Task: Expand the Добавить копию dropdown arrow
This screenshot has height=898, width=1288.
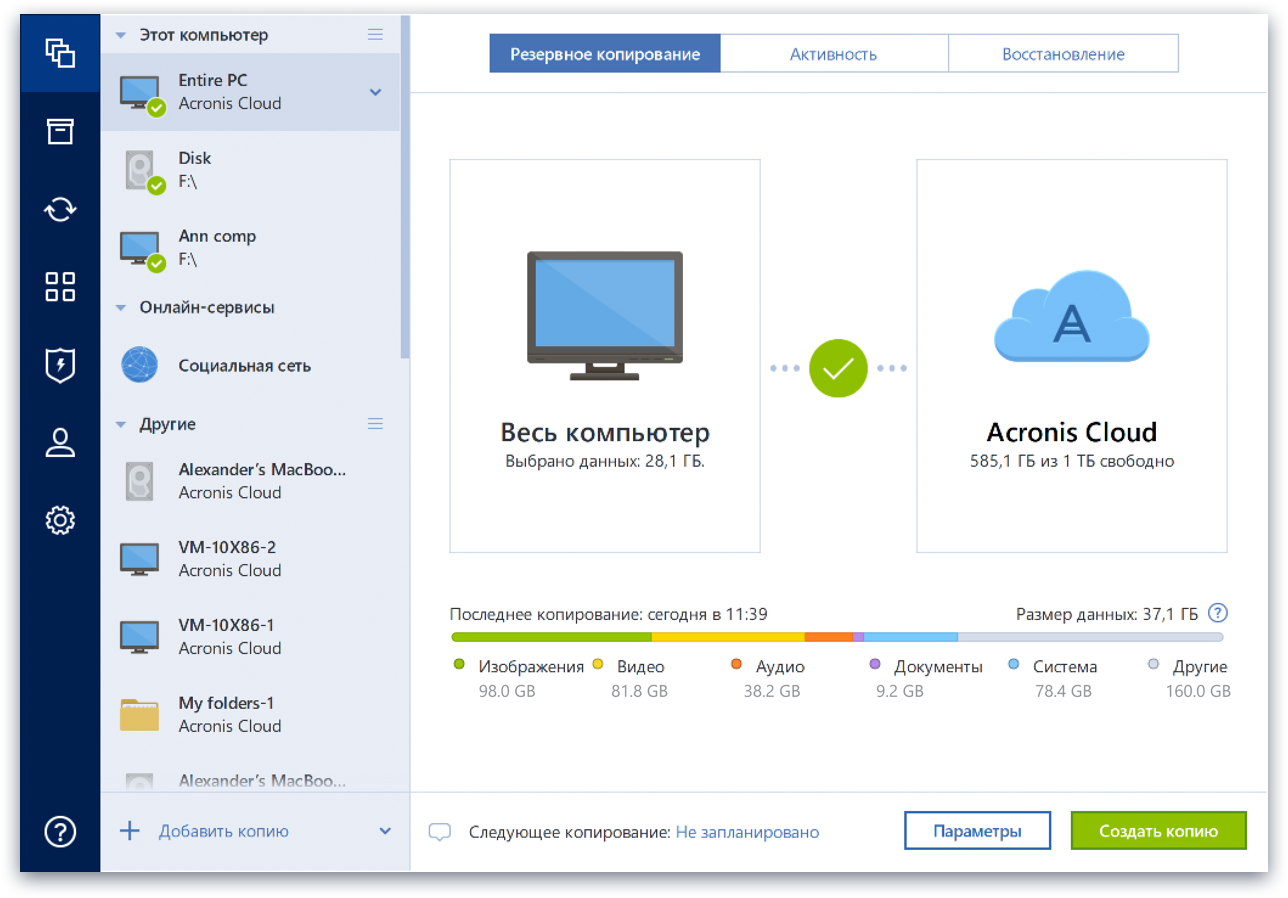Action: [x=384, y=830]
